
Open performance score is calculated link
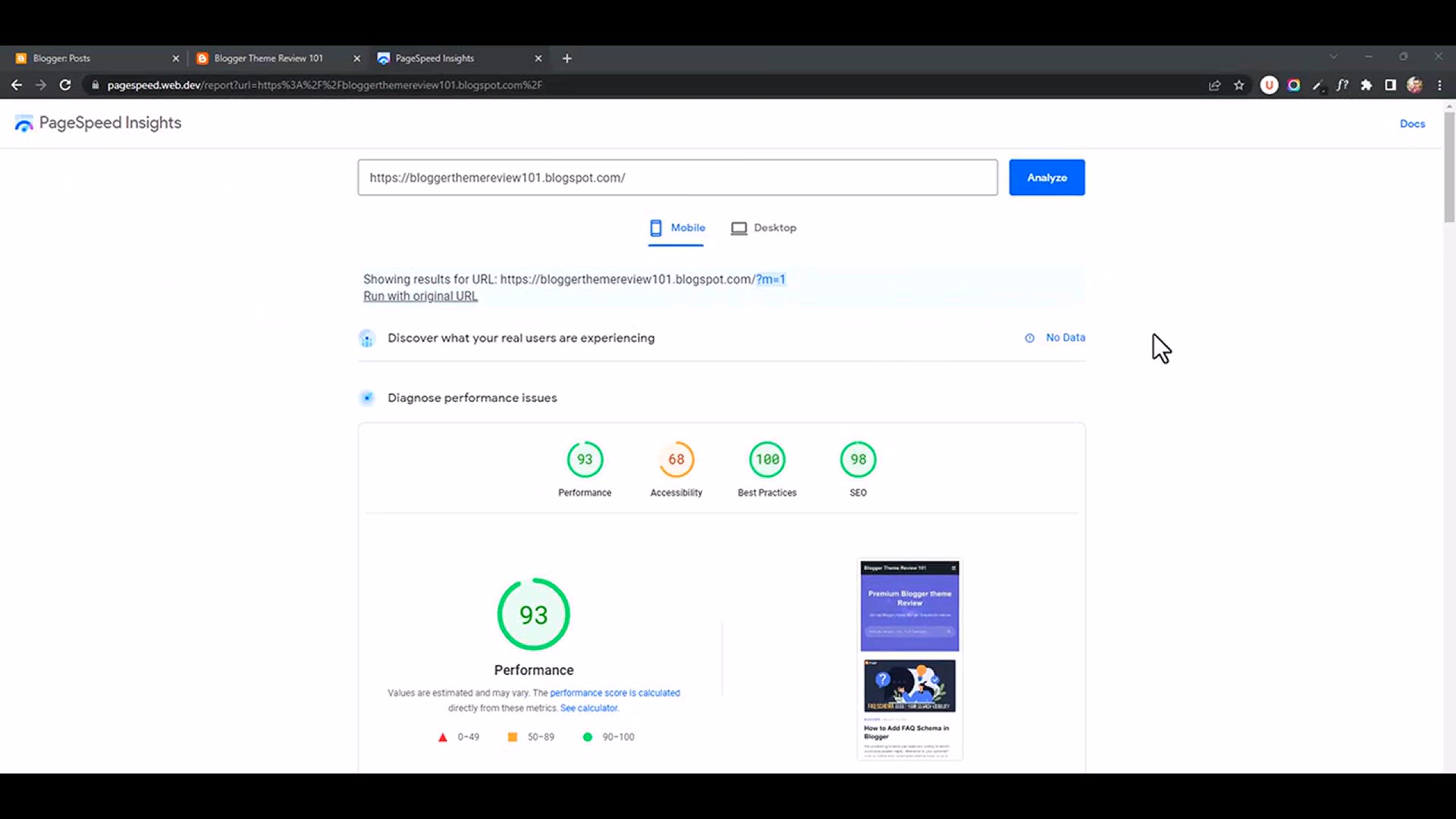(615, 693)
